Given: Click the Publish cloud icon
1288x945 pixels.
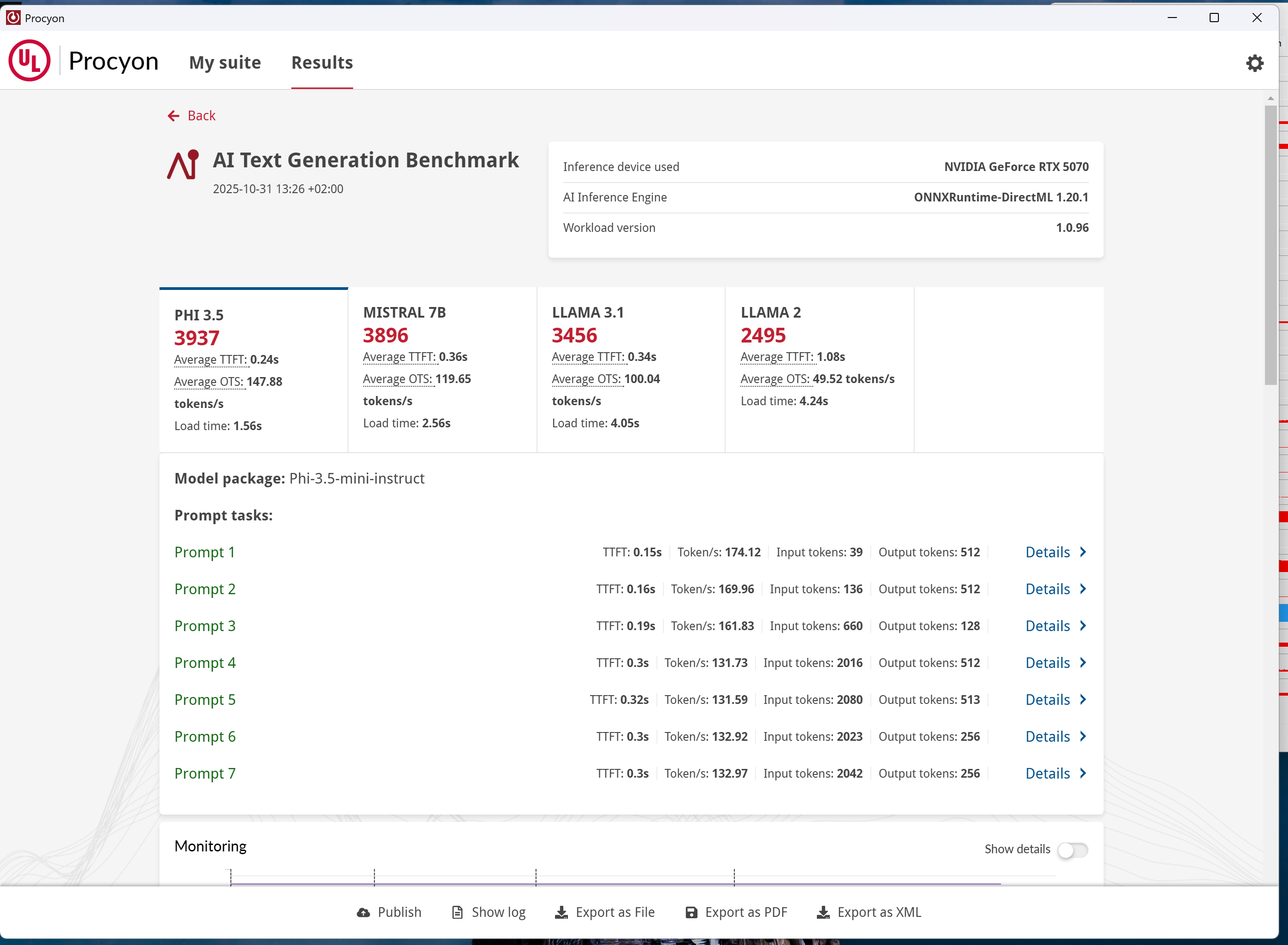Looking at the screenshot, I should 363,912.
